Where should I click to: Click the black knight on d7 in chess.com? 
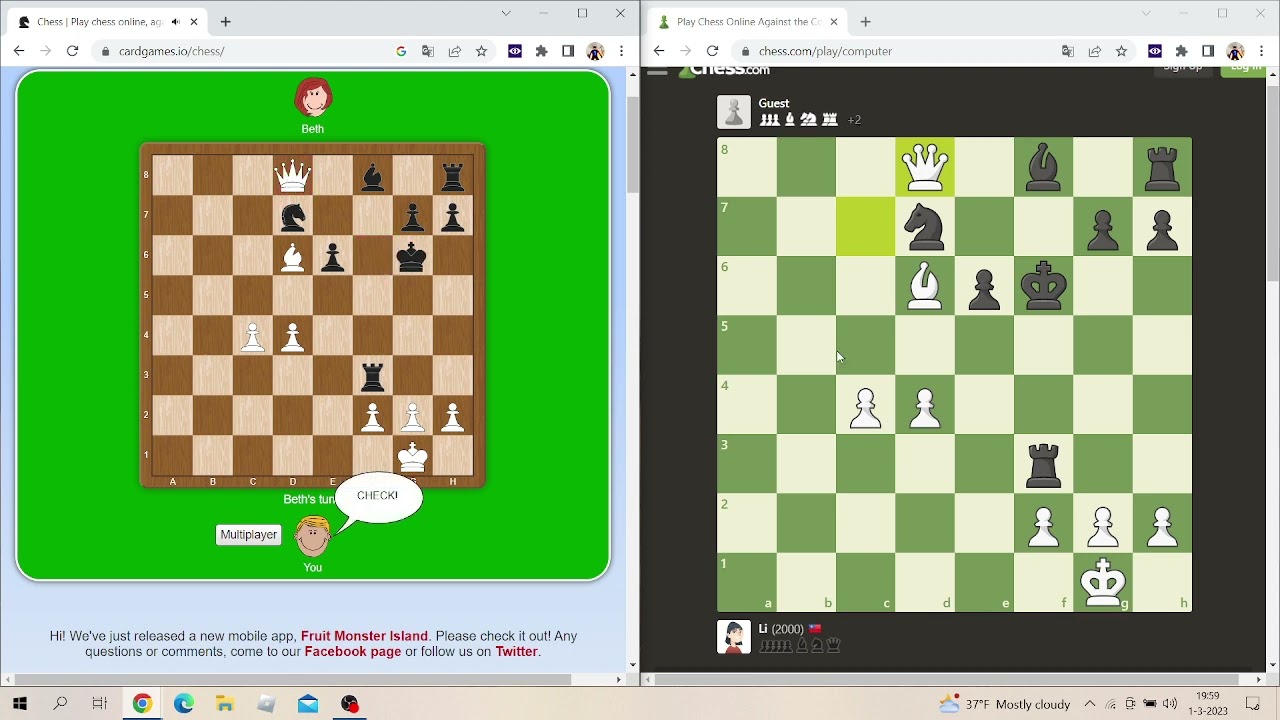pos(925,226)
